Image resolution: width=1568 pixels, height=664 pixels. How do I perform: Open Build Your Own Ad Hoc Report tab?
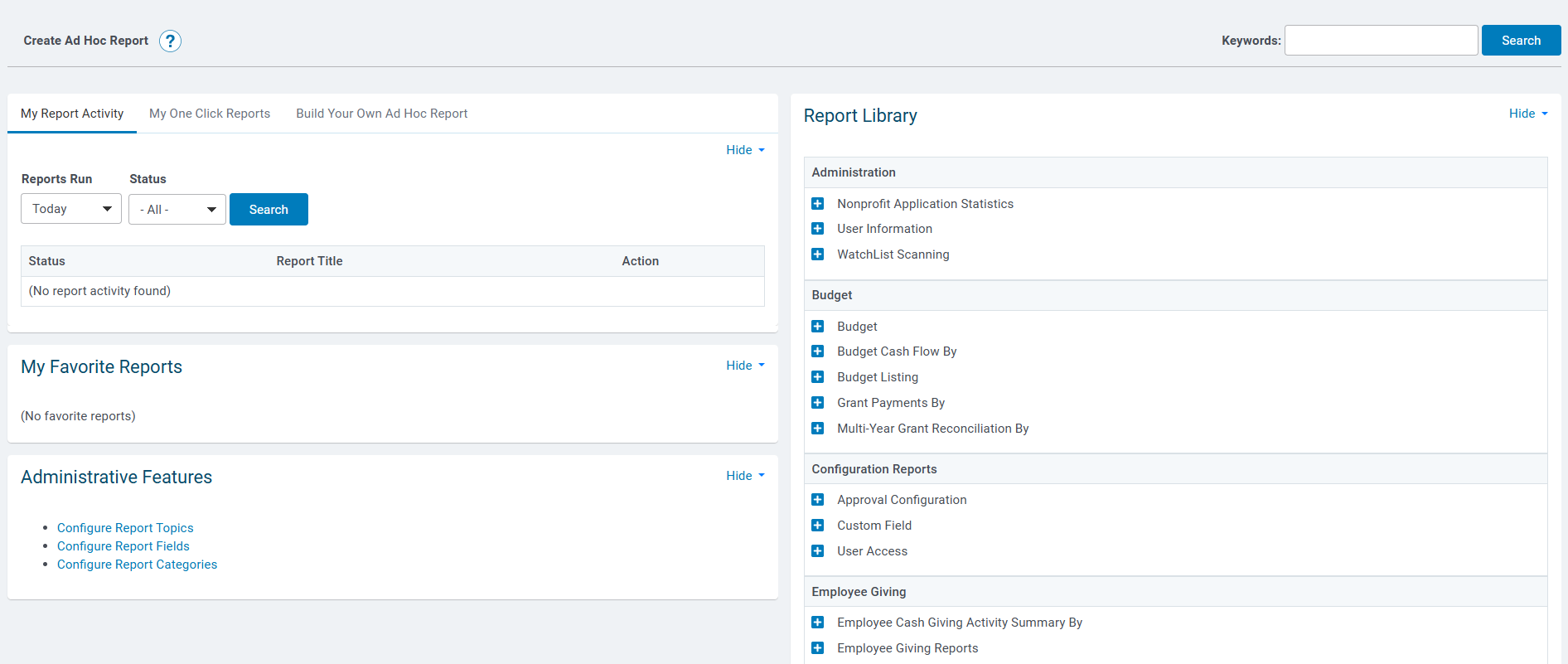click(382, 114)
